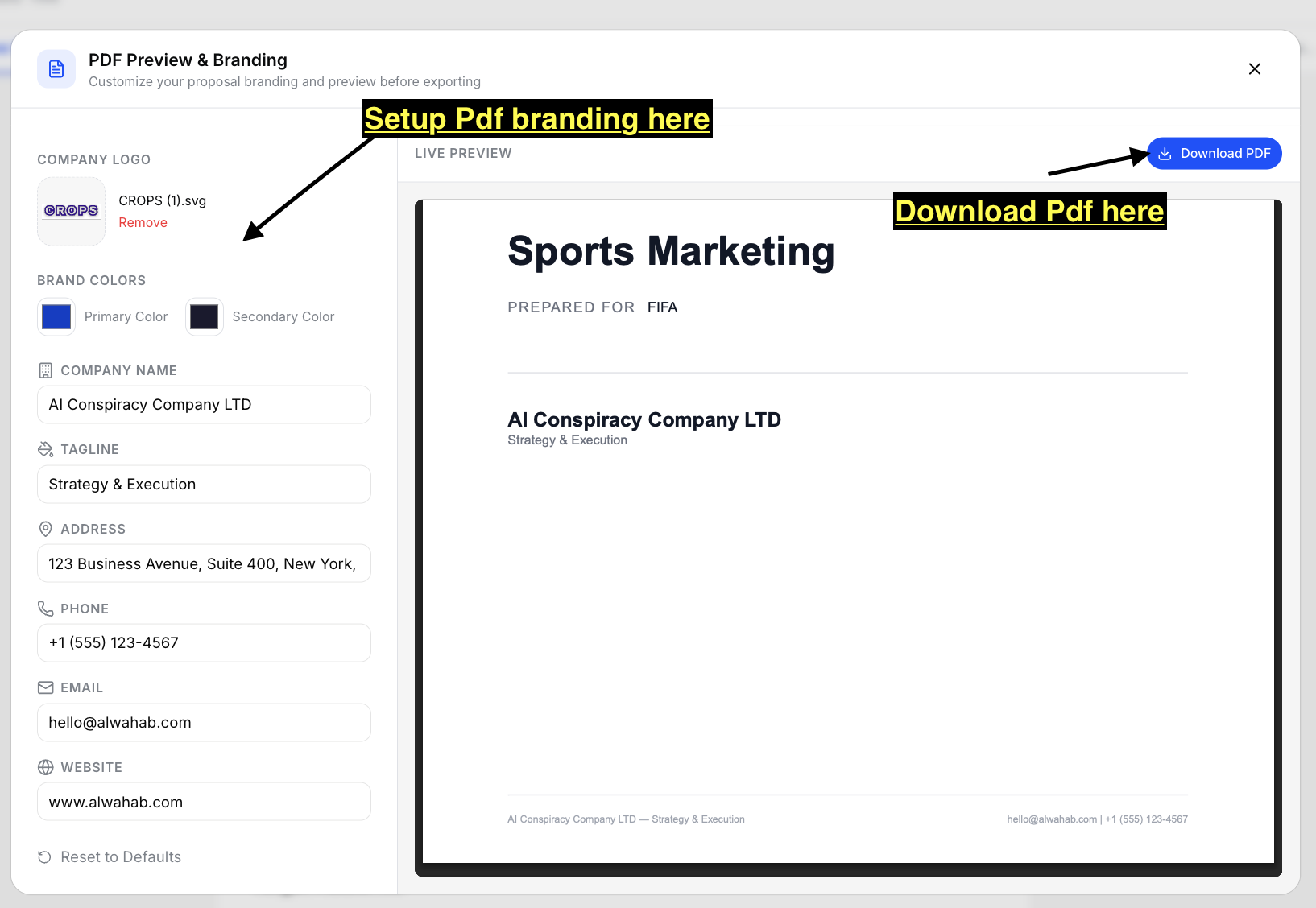The width and height of the screenshot is (1316, 908).
Task: Click the Company Name input field
Action: 204,405
